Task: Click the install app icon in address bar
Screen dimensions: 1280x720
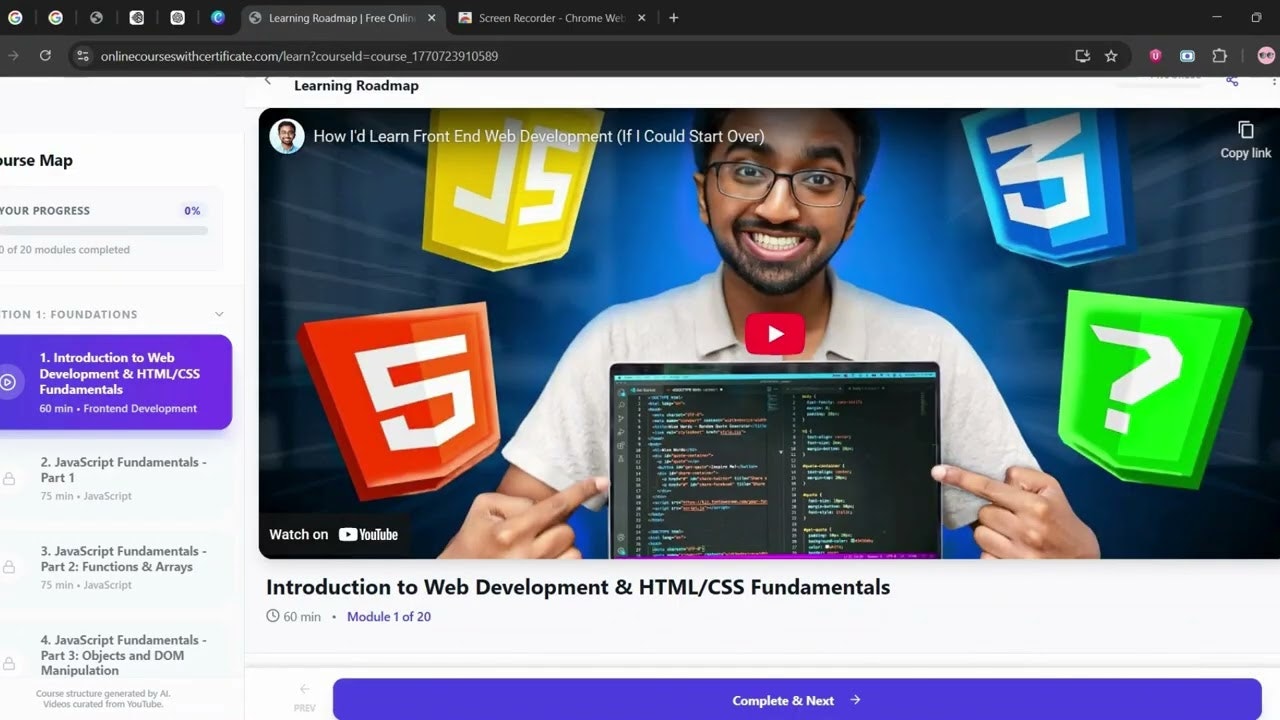Action: [1082, 56]
